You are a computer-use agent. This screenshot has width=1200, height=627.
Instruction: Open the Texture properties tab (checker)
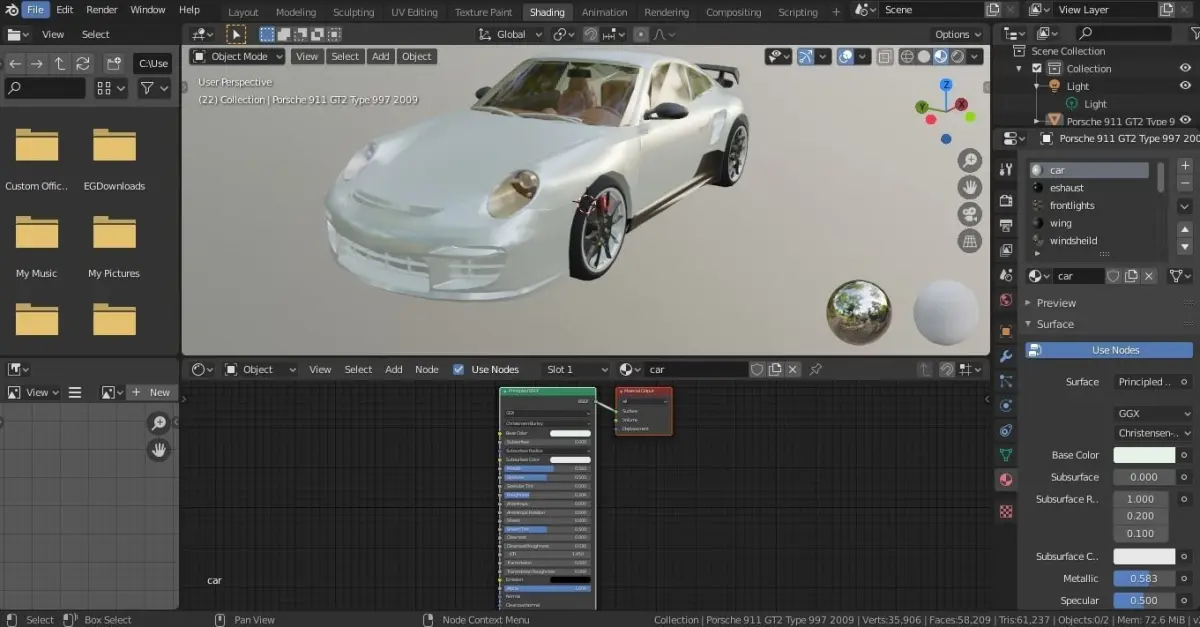[x=1006, y=511]
